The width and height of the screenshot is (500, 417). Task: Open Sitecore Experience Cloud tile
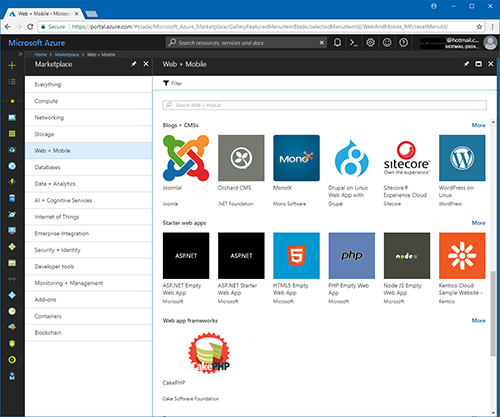tap(407, 158)
